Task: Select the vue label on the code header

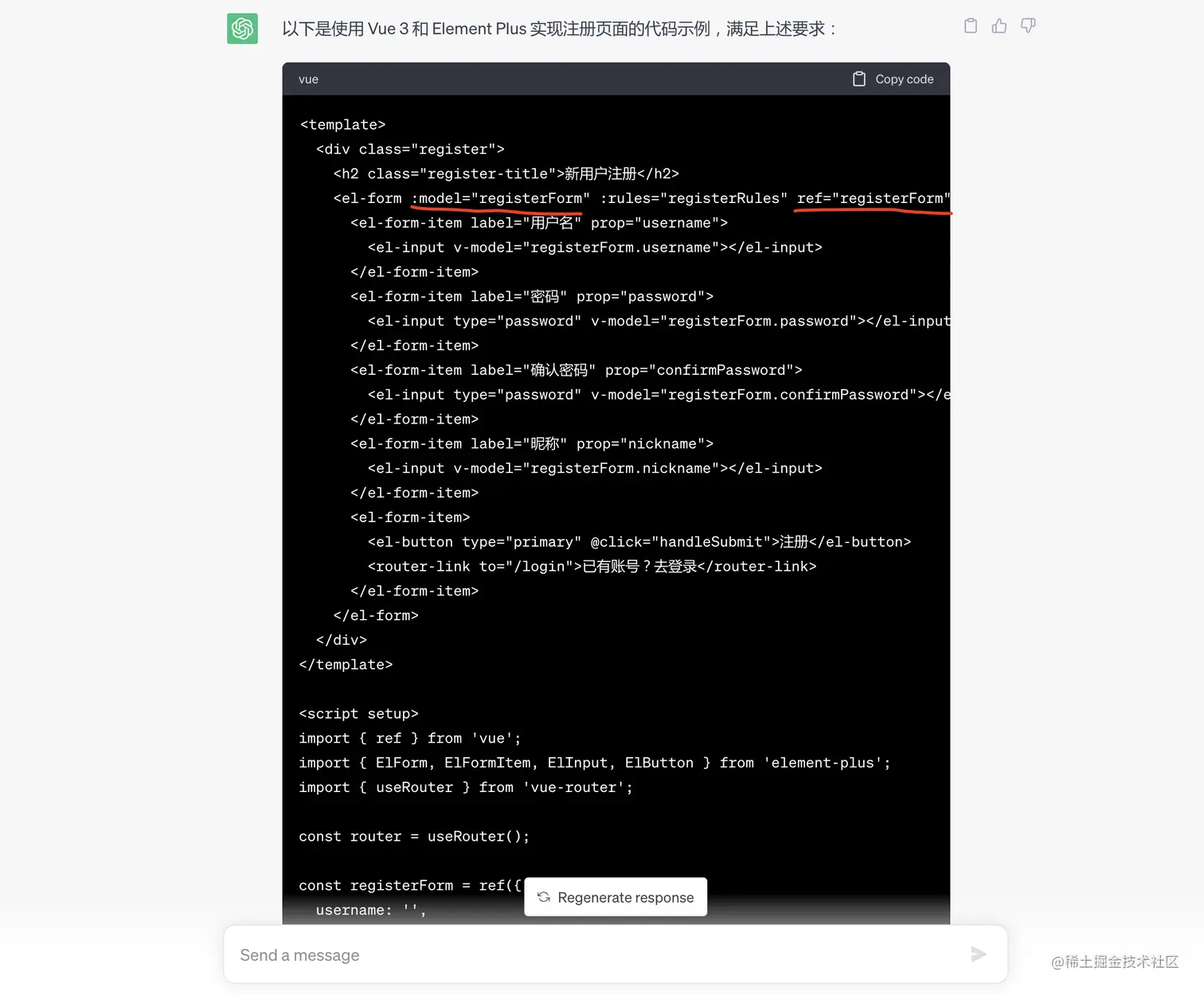Action: click(x=308, y=79)
